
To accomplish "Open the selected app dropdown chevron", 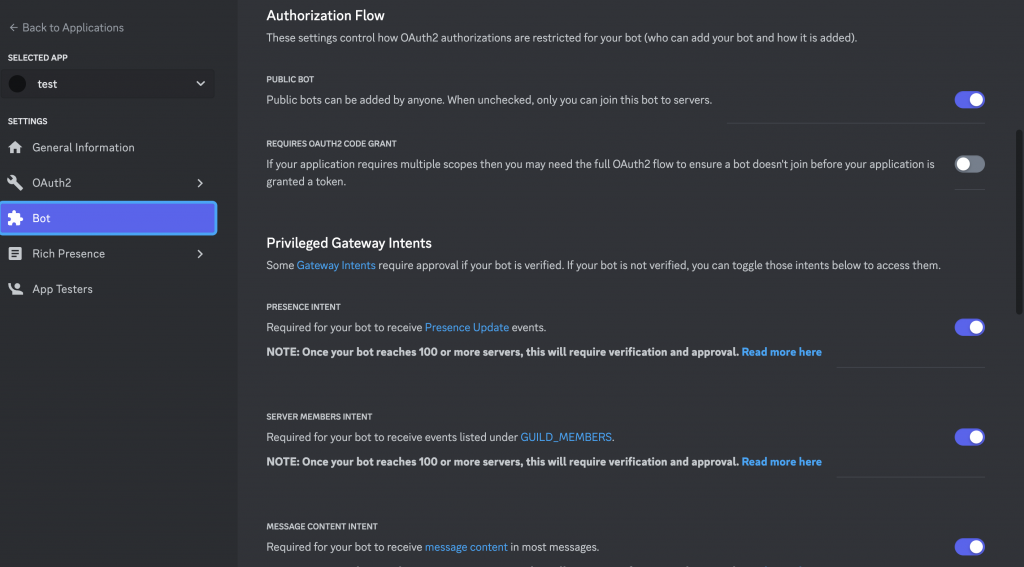I will [x=200, y=84].
